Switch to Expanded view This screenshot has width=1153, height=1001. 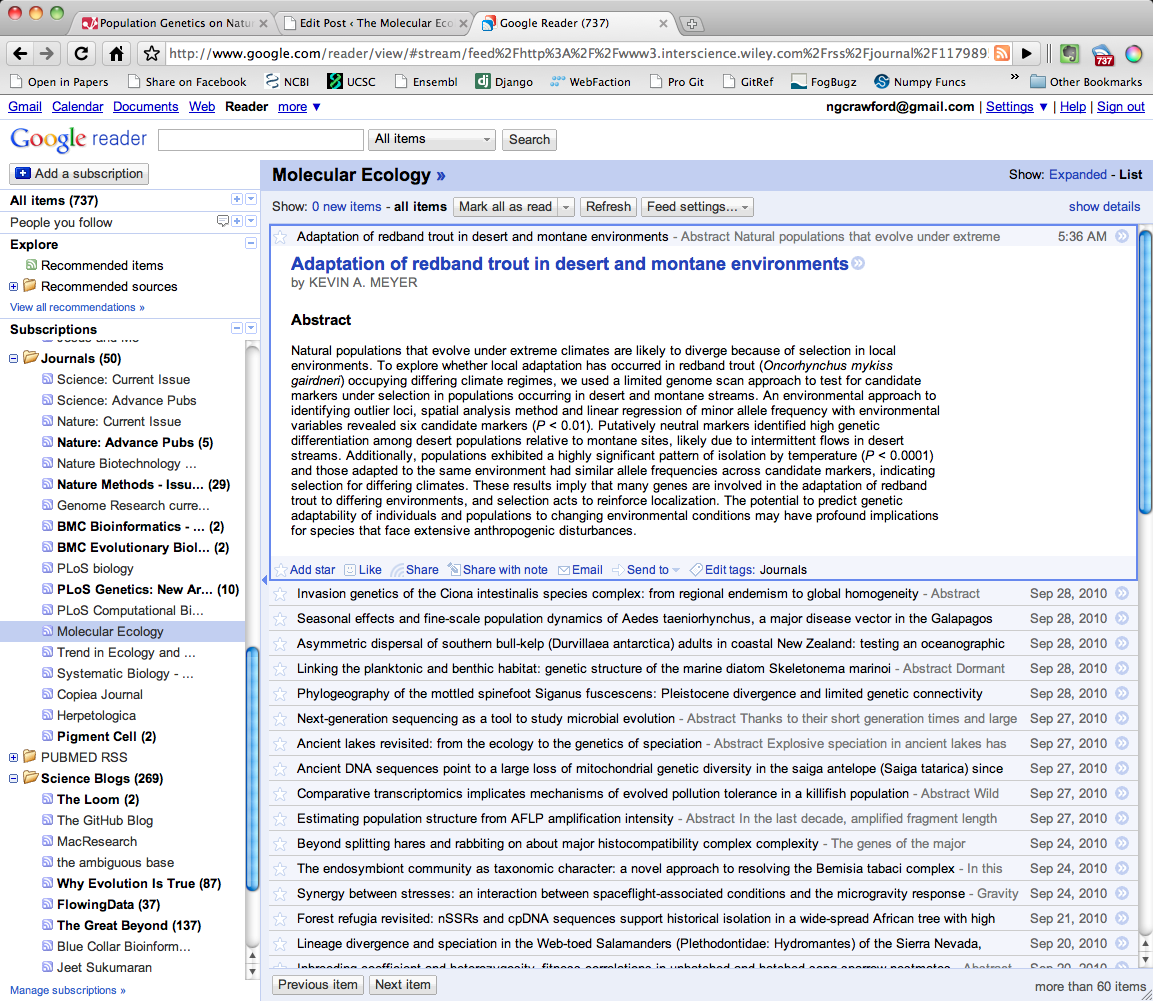click(1077, 174)
